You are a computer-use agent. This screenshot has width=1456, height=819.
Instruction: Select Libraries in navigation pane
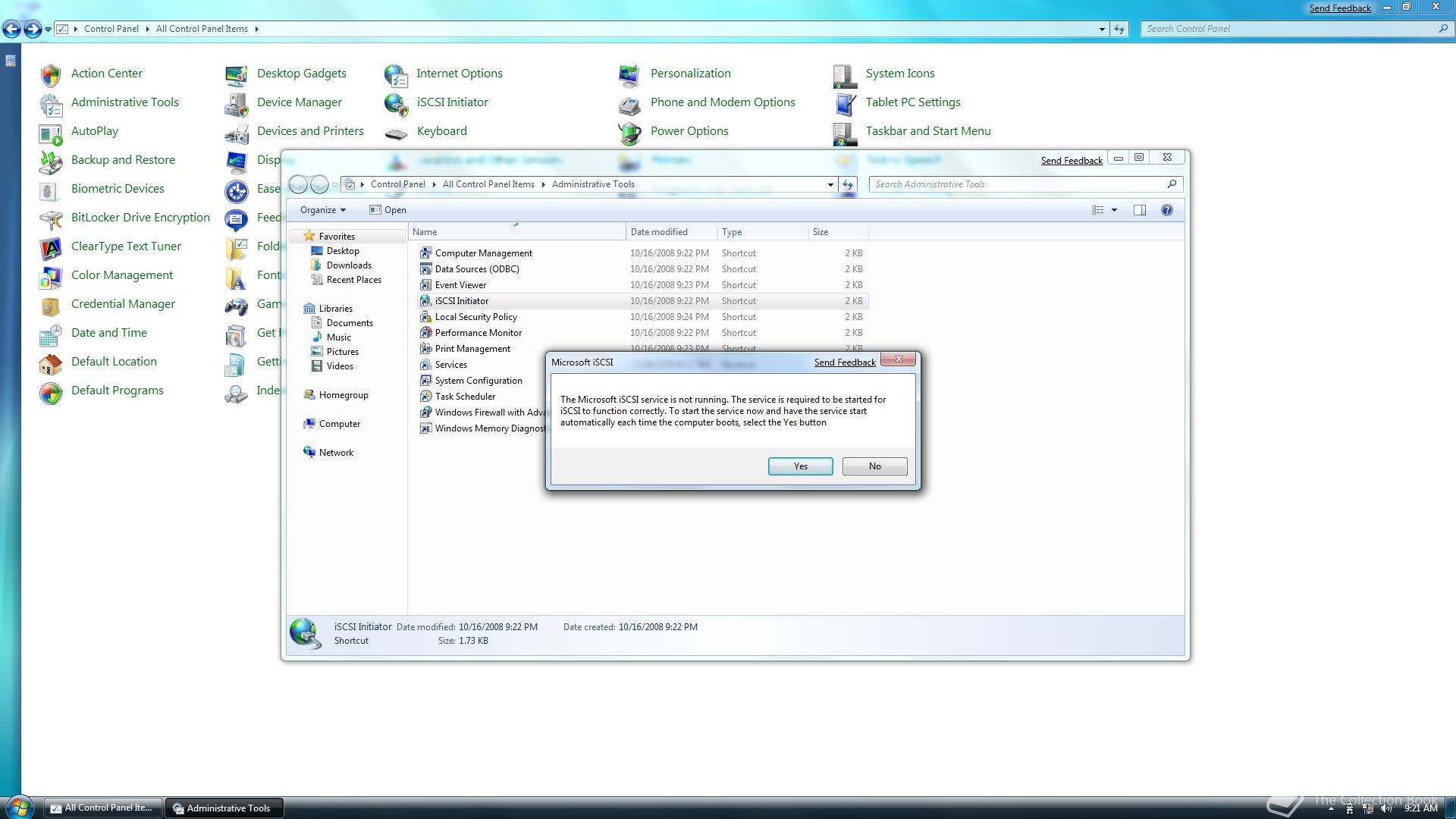point(335,309)
